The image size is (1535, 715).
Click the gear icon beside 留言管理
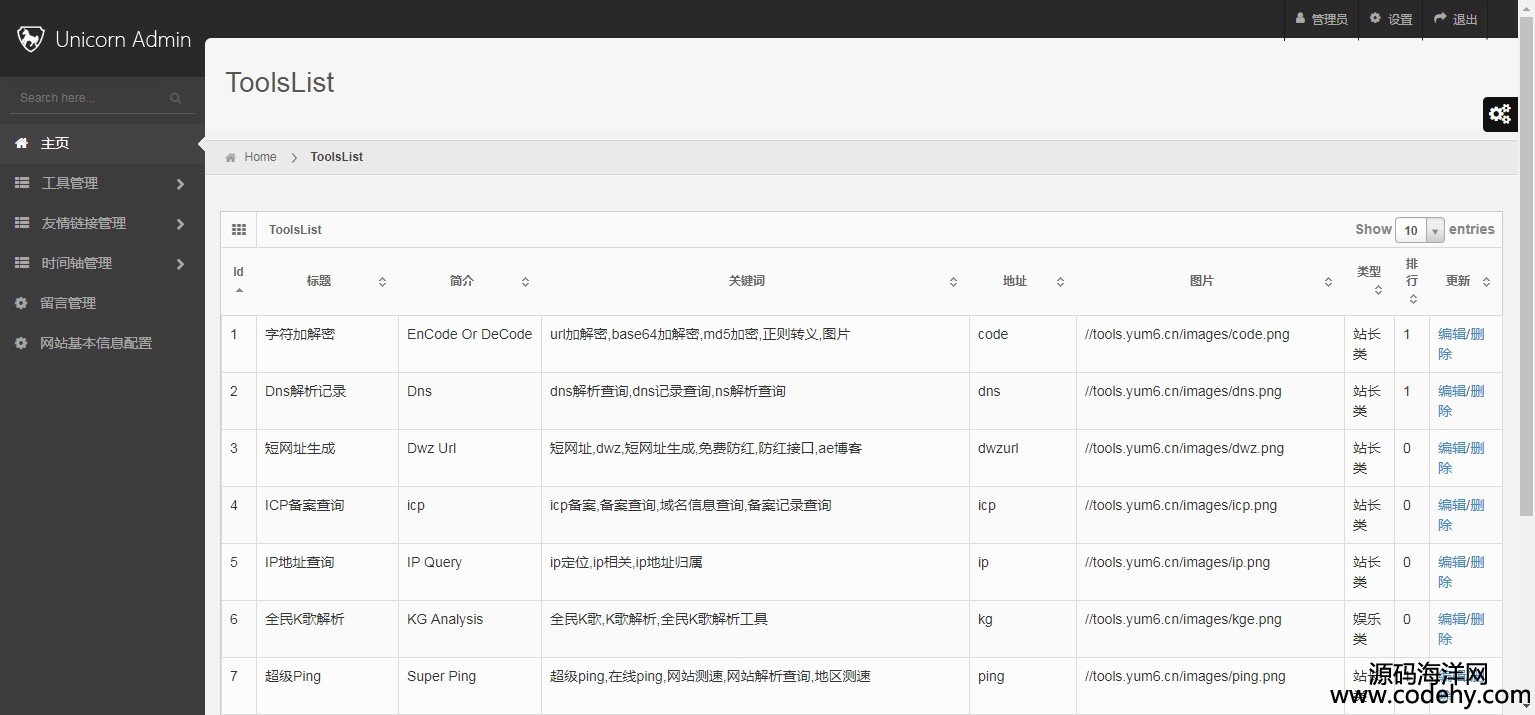(21, 303)
